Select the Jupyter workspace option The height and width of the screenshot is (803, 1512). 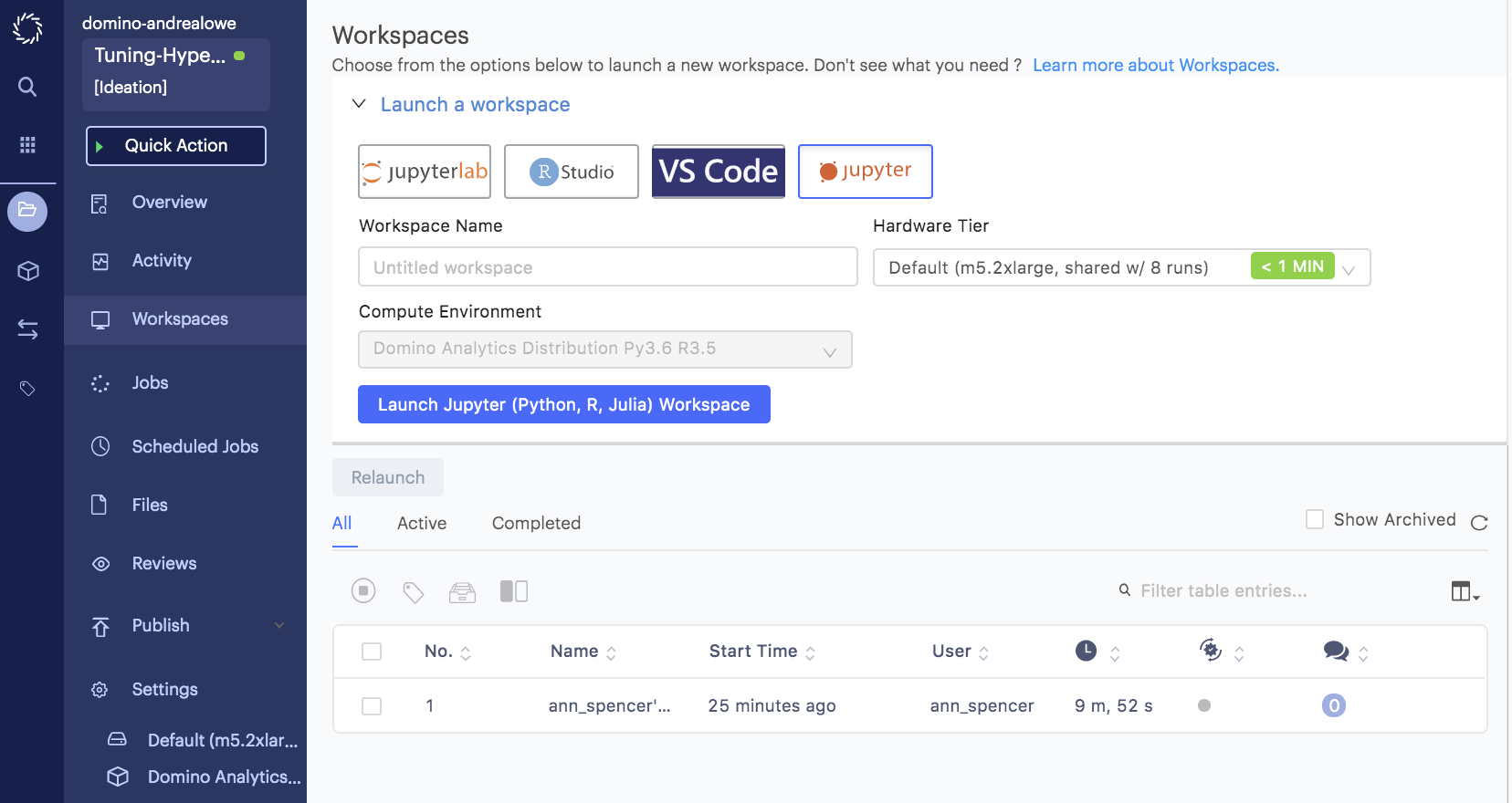point(866,172)
